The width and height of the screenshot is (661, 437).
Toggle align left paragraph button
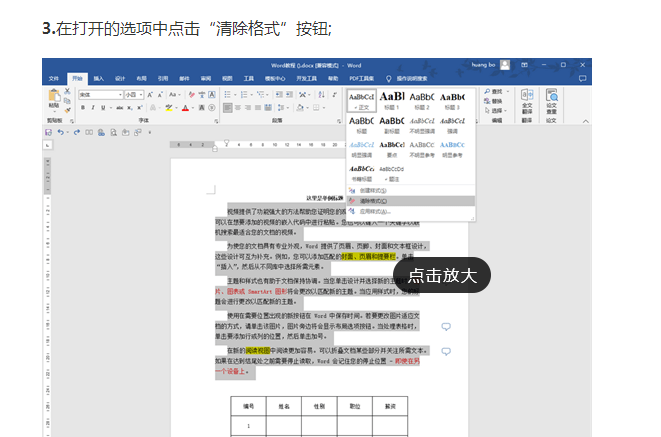tap(228, 108)
